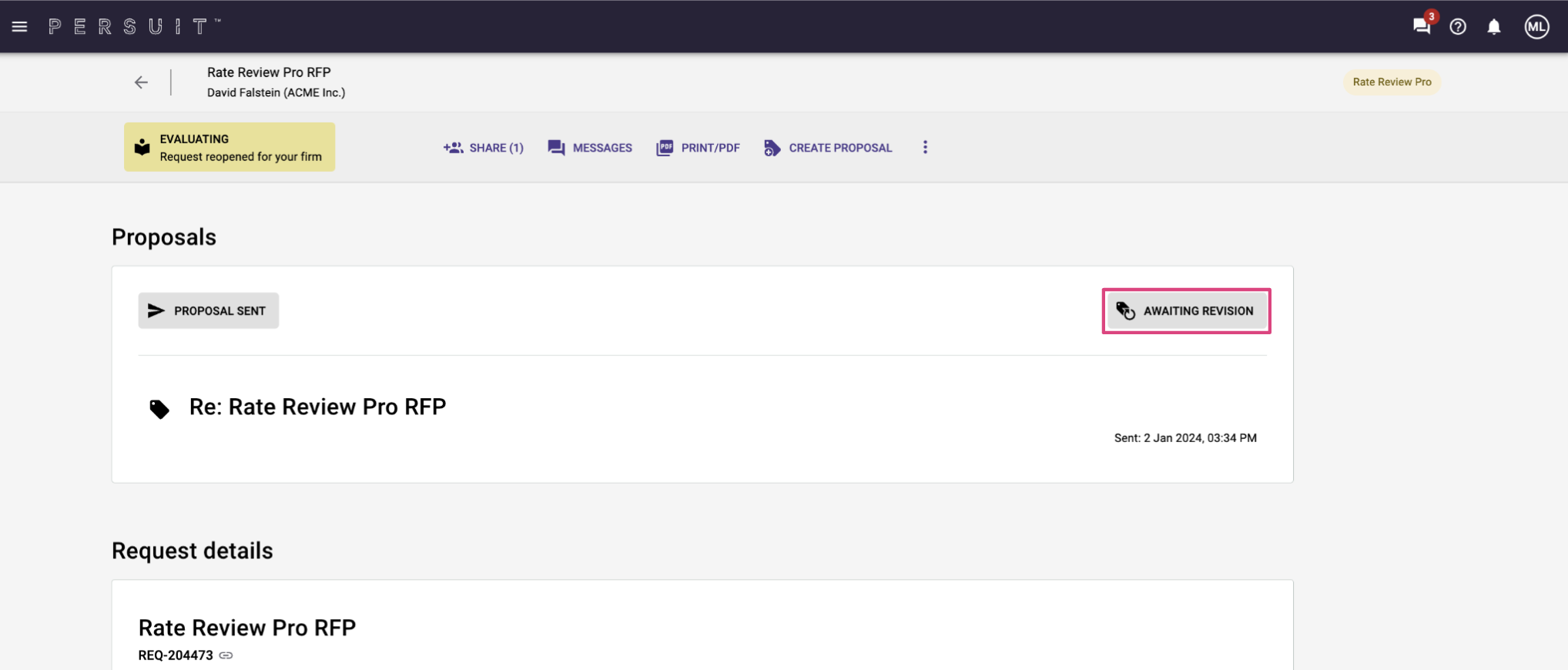Click the REQ-204473 reference number
Image resolution: width=1568 pixels, height=670 pixels.
tap(176, 655)
